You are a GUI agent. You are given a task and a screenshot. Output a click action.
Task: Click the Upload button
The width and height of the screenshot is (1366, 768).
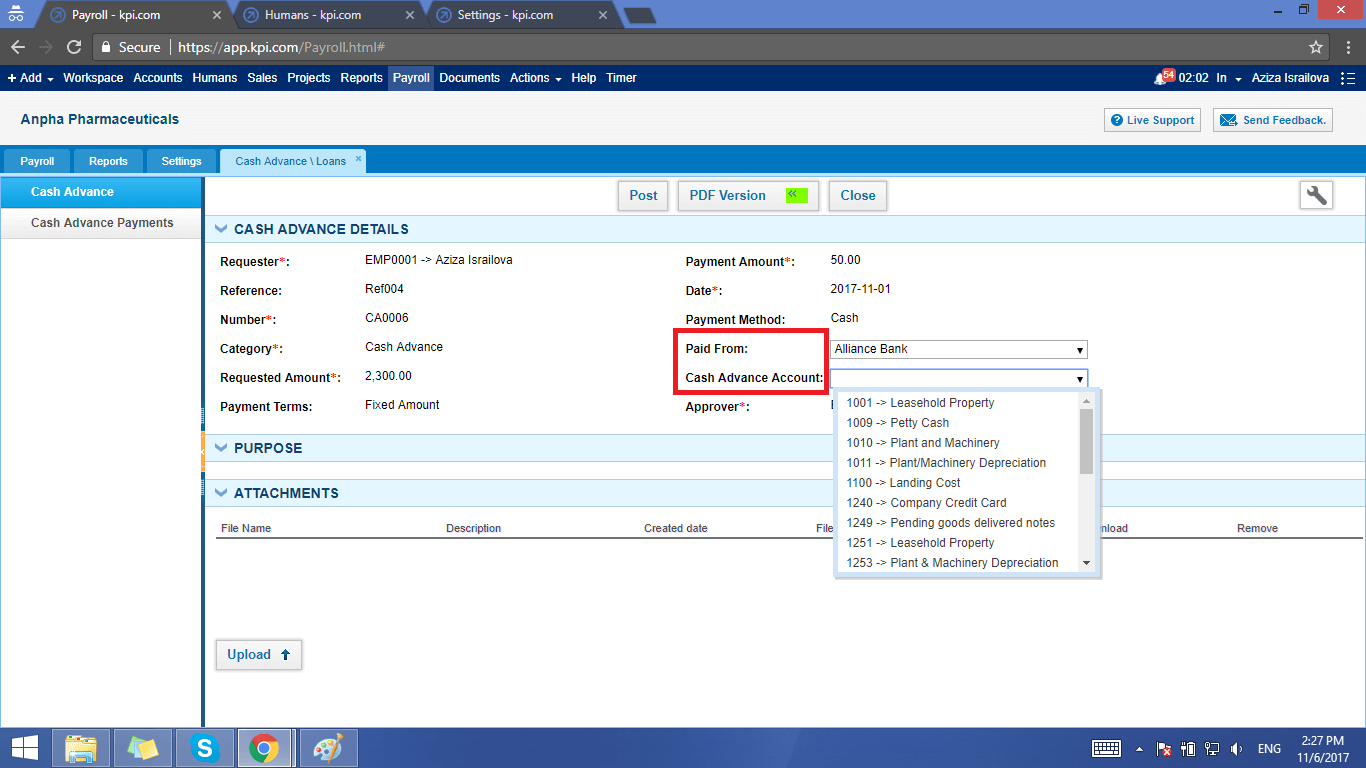click(x=258, y=655)
